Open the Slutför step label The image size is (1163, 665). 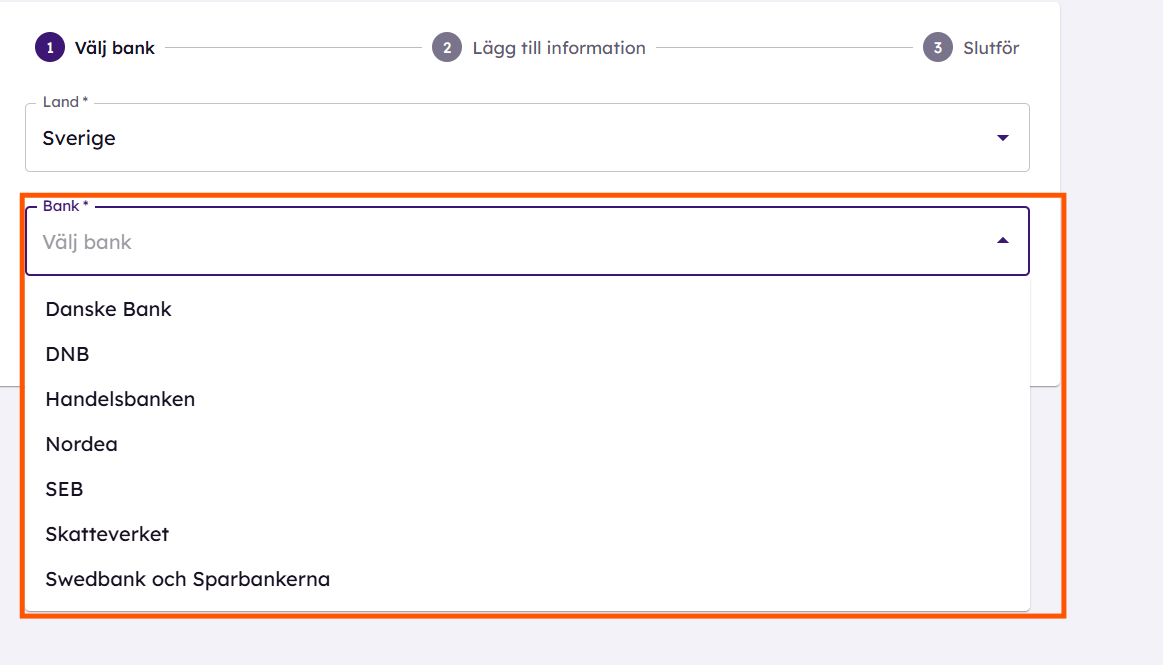tap(991, 48)
